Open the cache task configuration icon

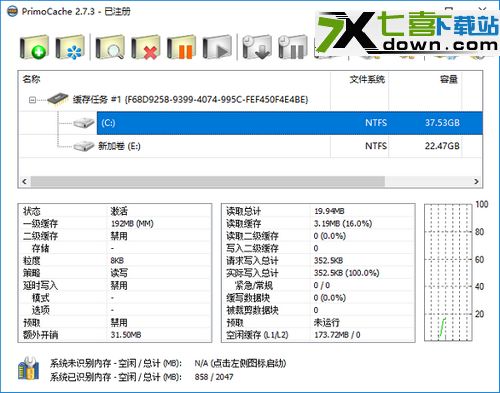[x=70, y=47]
